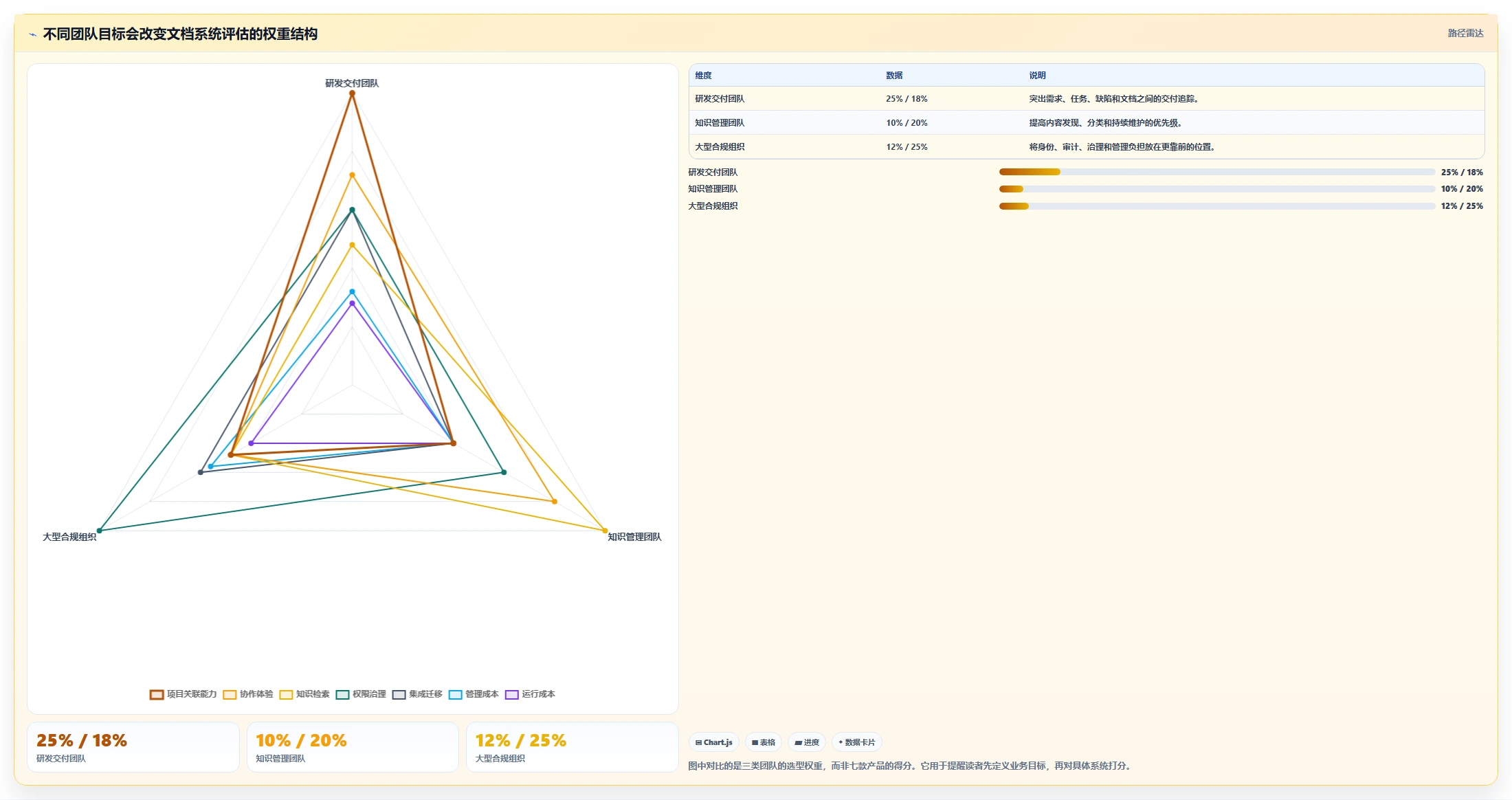Click the teal data point at 大型合规组织 vertex
The width and height of the screenshot is (1512, 800).
click(100, 531)
